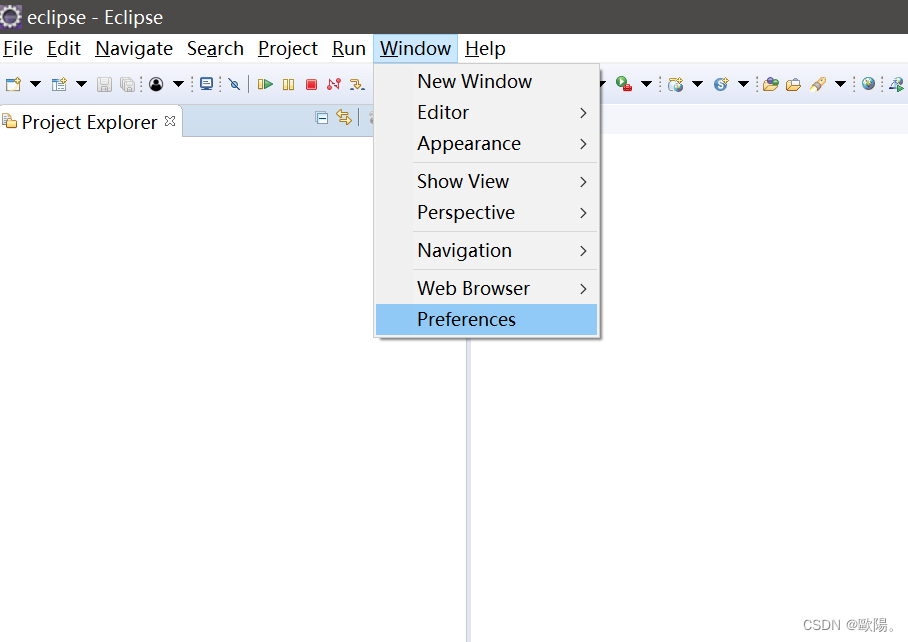Click the red Disconnect debug icon
908x642 pixels.
click(x=334, y=85)
